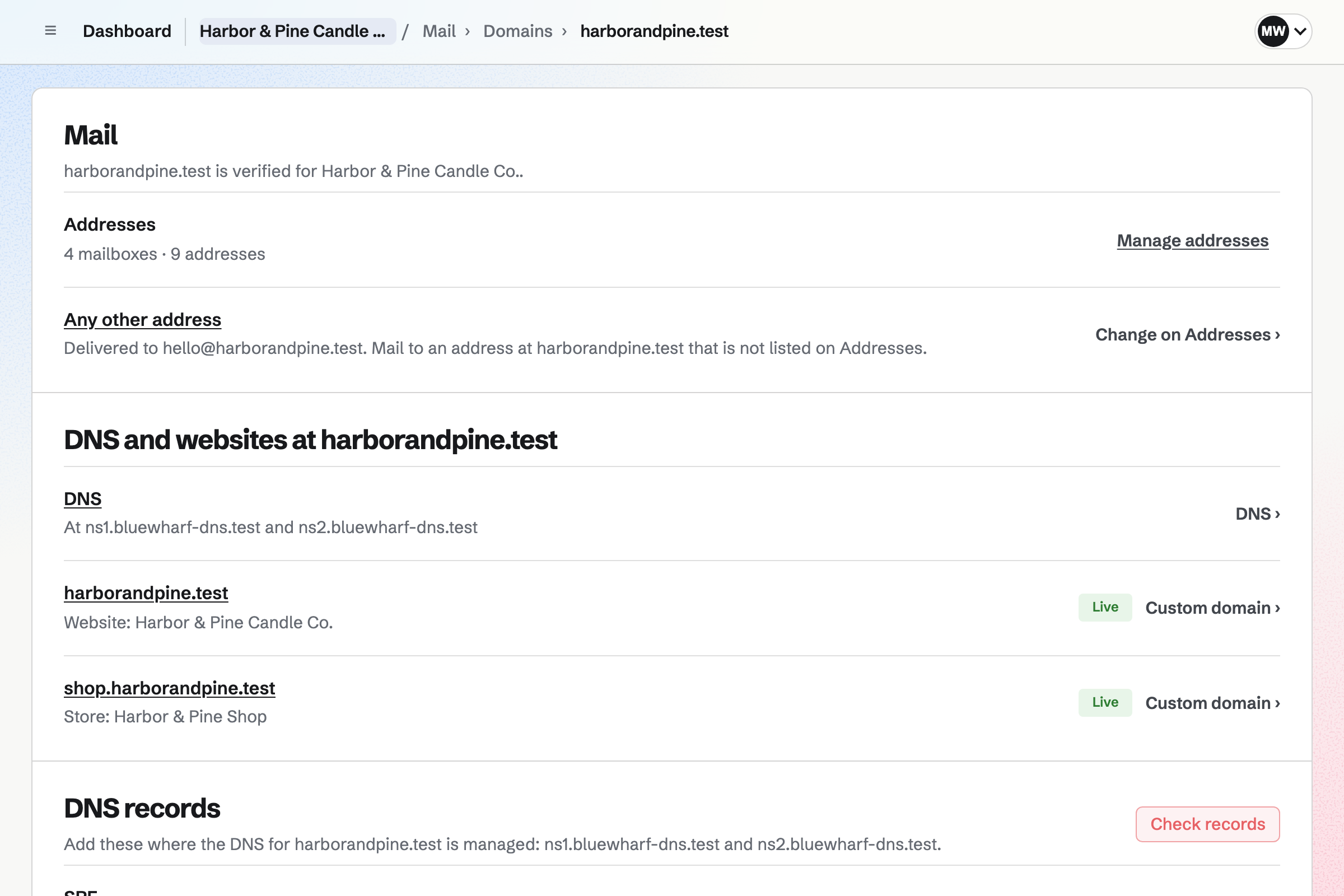This screenshot has height=896, width=1344.
Task: Go to Dashboard in top bar
Action: (127, 31)
